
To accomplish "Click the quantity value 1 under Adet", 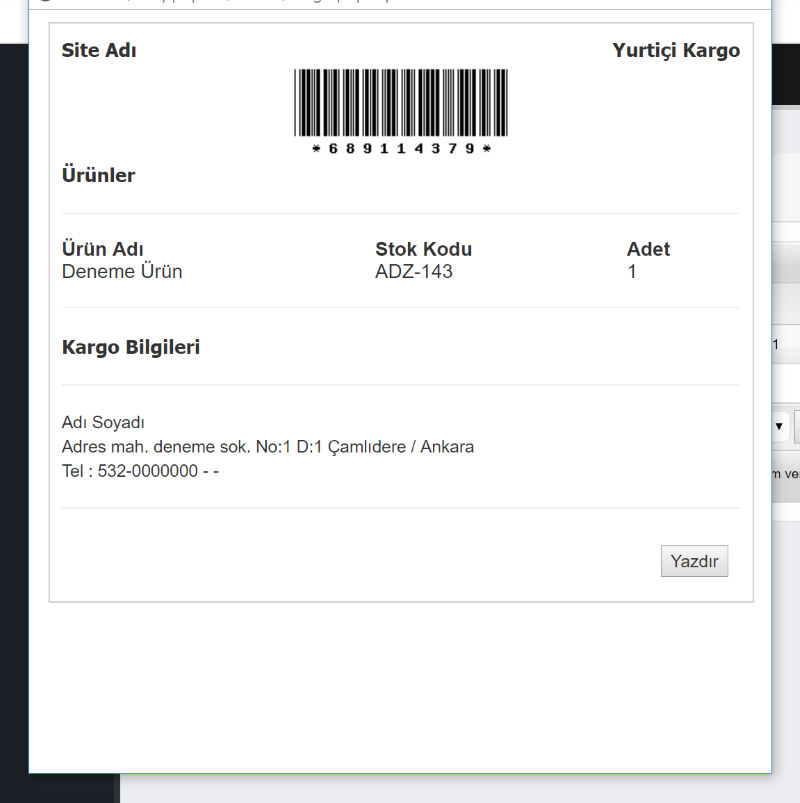I will (x=632, y=271).
